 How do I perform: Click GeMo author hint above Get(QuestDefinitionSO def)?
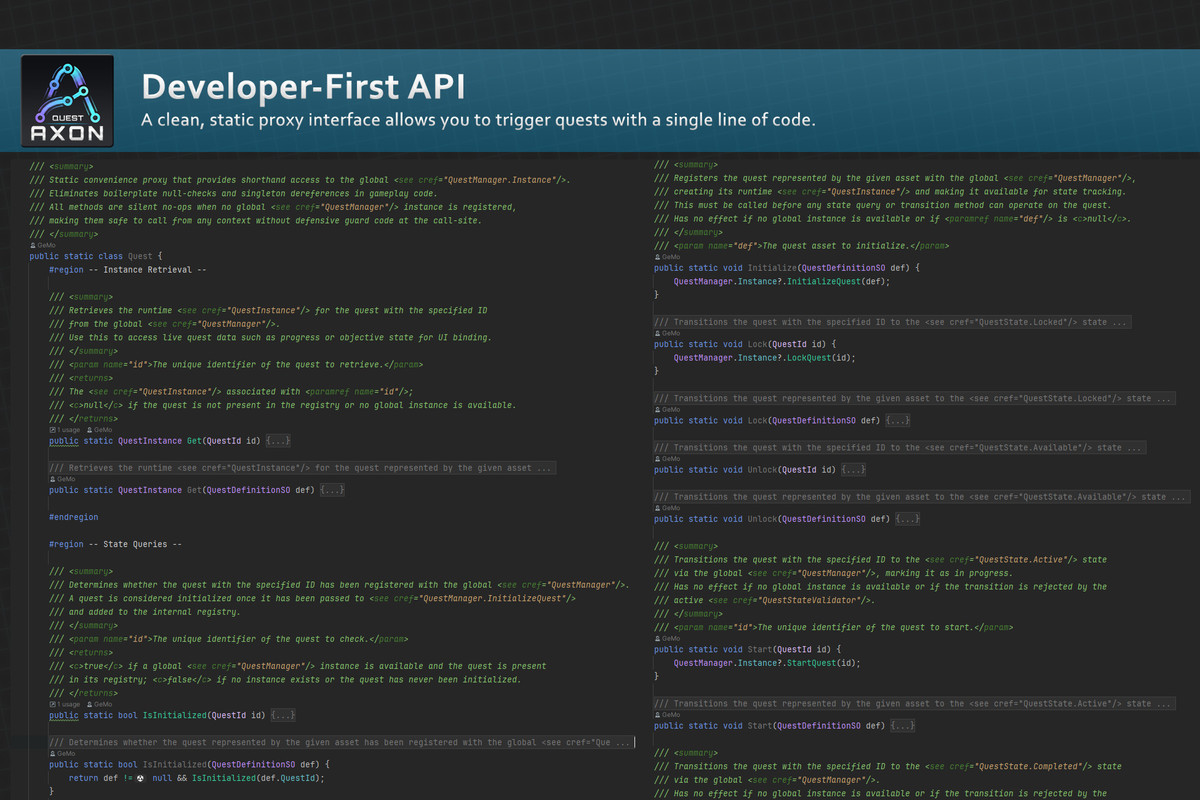pos(62,479)
